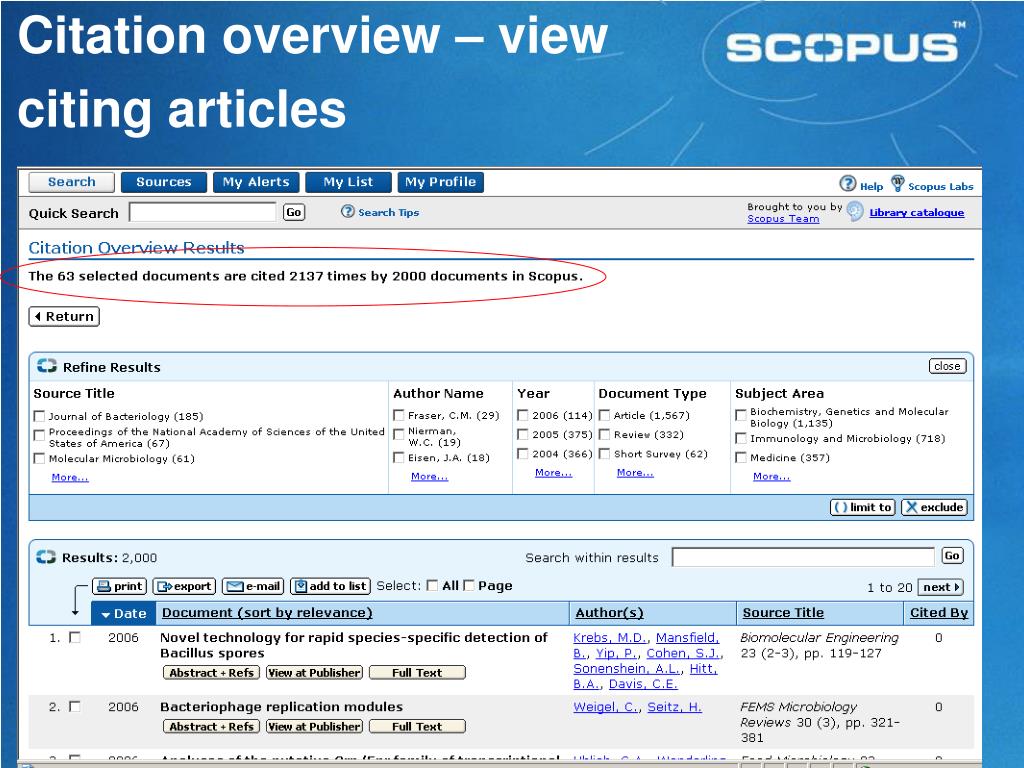Click the Search Tips question icon
The width and height of the screenshot is (1024, 768).
(x=347, y=212)
